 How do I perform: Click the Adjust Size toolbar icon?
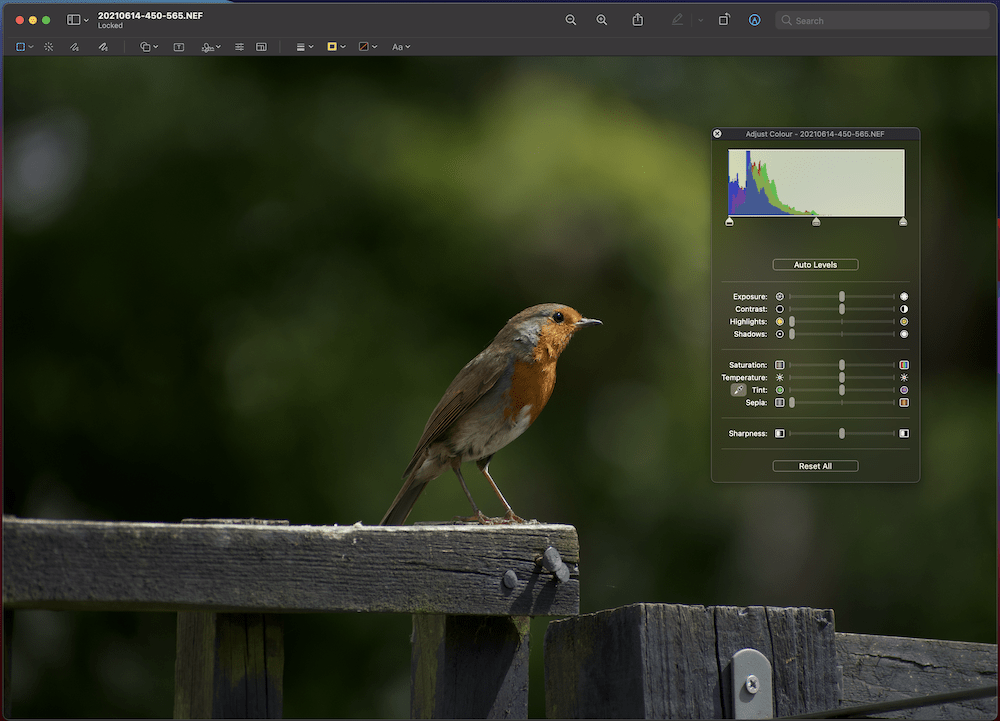click(x=262, y=47)
